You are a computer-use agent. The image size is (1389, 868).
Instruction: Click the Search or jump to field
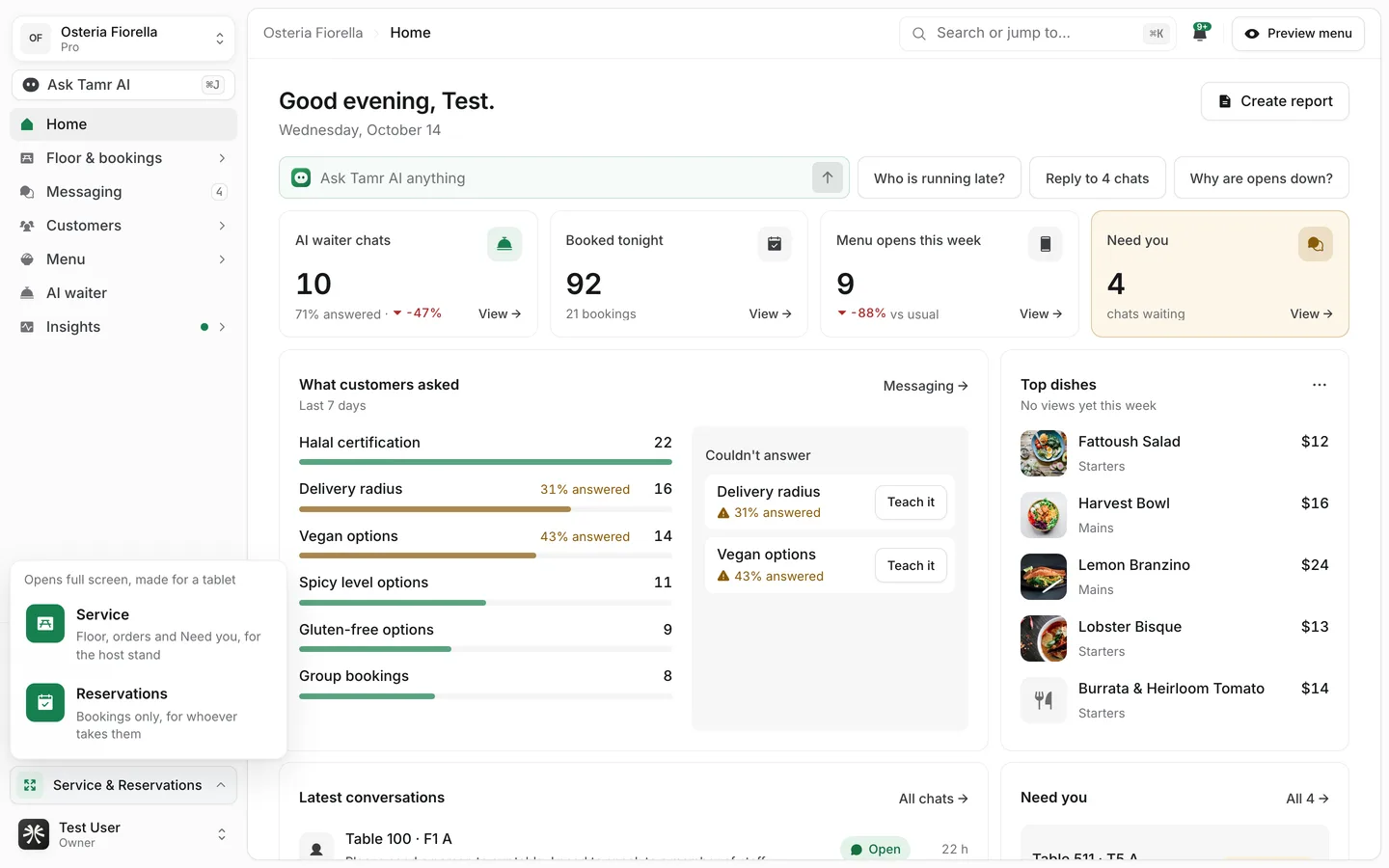pyautogui.click(x=1038, y=34)
